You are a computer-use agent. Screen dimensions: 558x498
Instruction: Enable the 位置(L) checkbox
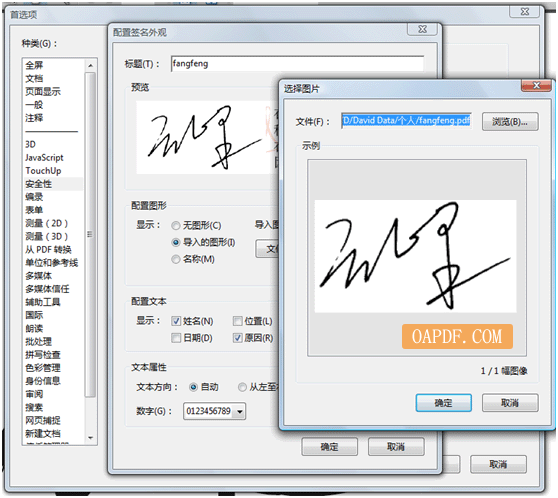[x=237, y=321]
